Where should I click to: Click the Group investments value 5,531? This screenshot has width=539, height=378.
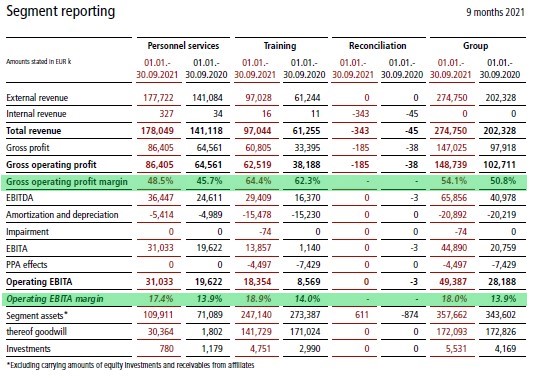[x=456, y=349]
